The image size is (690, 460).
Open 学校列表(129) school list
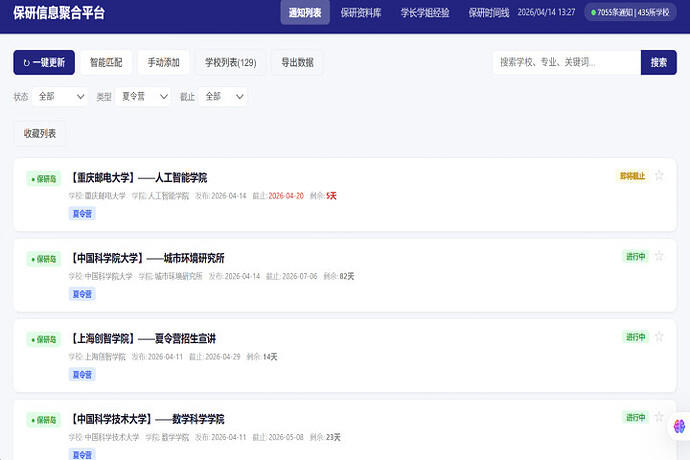[231, 62]
